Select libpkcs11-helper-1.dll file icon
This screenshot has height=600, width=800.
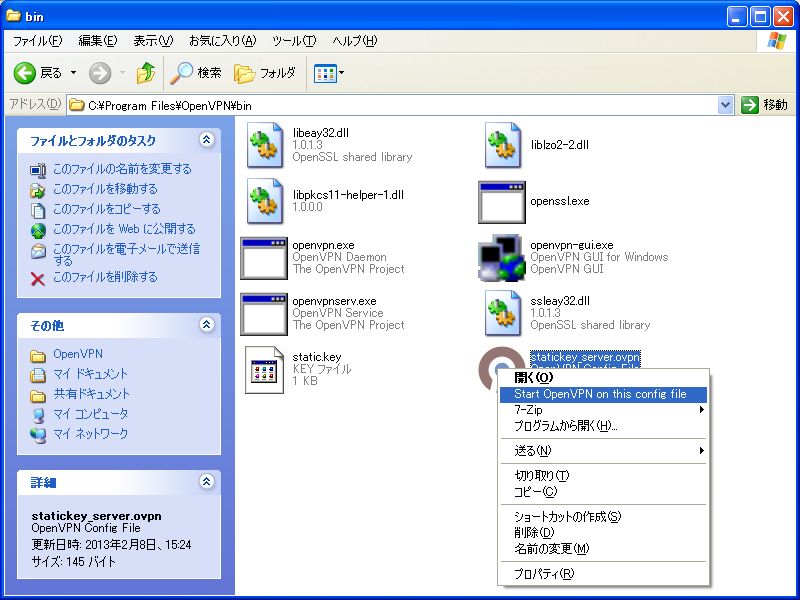pyautogui.click(x=264, y=201)
